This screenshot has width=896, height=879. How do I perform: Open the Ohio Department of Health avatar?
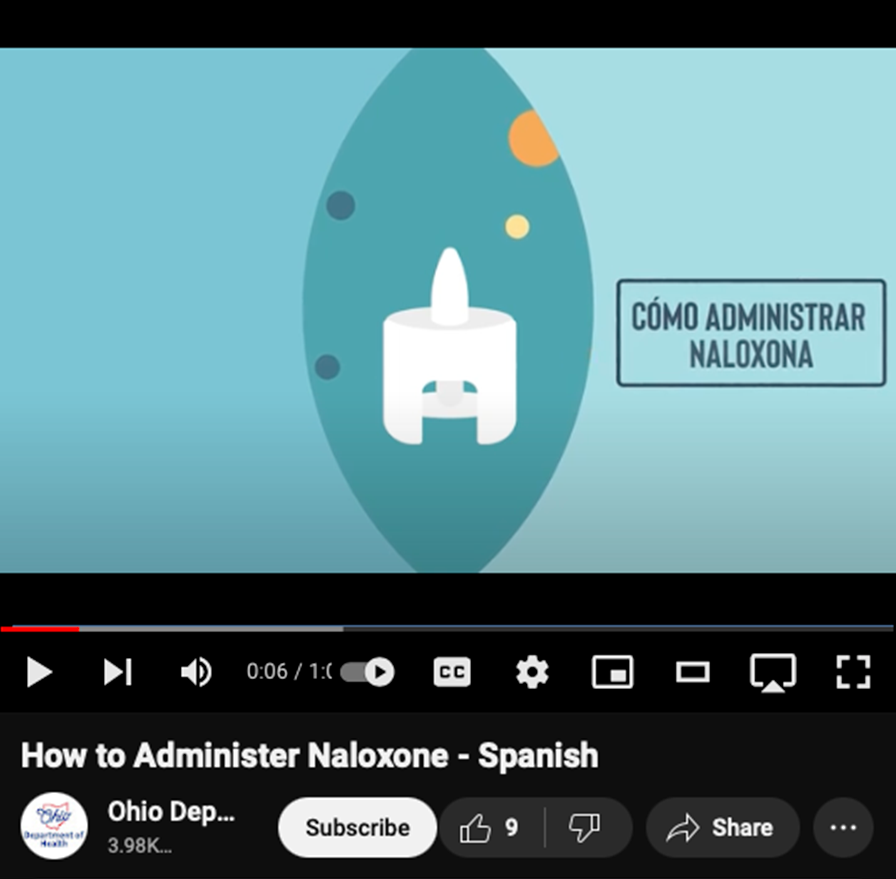point(54,826)
